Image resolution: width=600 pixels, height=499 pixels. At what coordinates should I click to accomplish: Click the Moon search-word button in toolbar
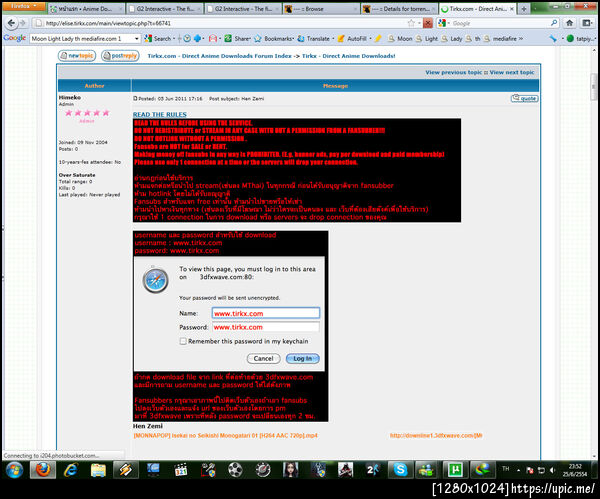pyautogui.click(x=400, y=39)
